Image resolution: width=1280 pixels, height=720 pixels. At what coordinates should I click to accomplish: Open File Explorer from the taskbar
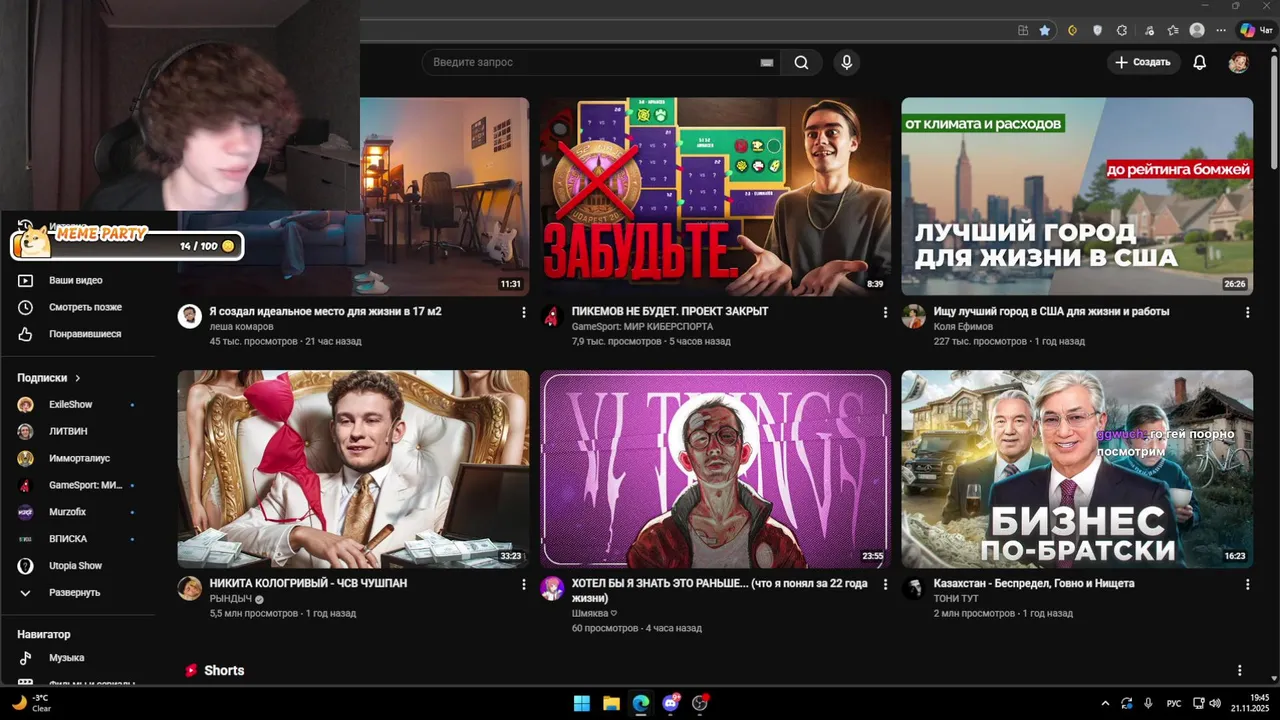pos(611,703)
